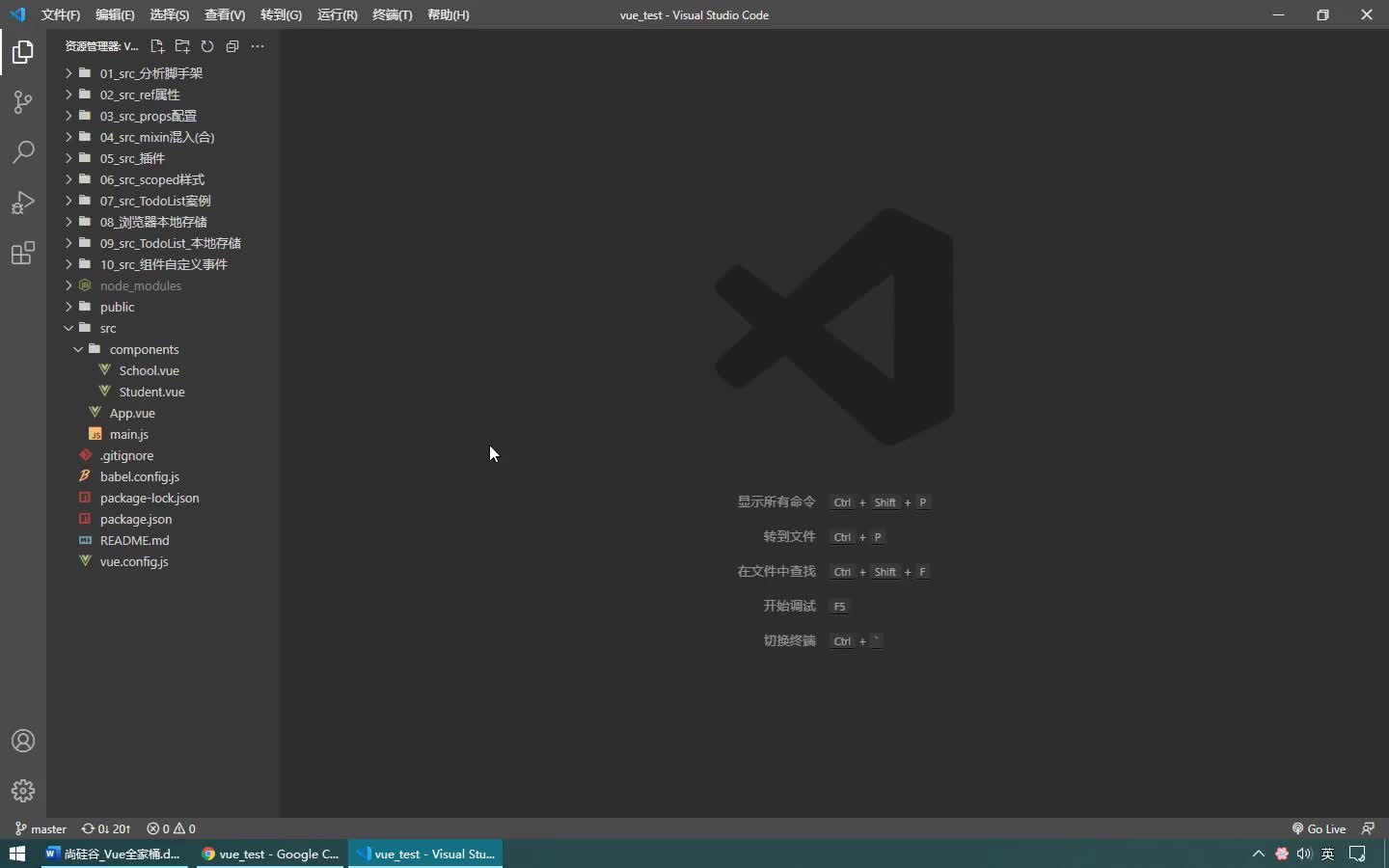Open the 帮助(H) menu
Viewport: 1389px width, 868px height.
(x=449, y=14)
